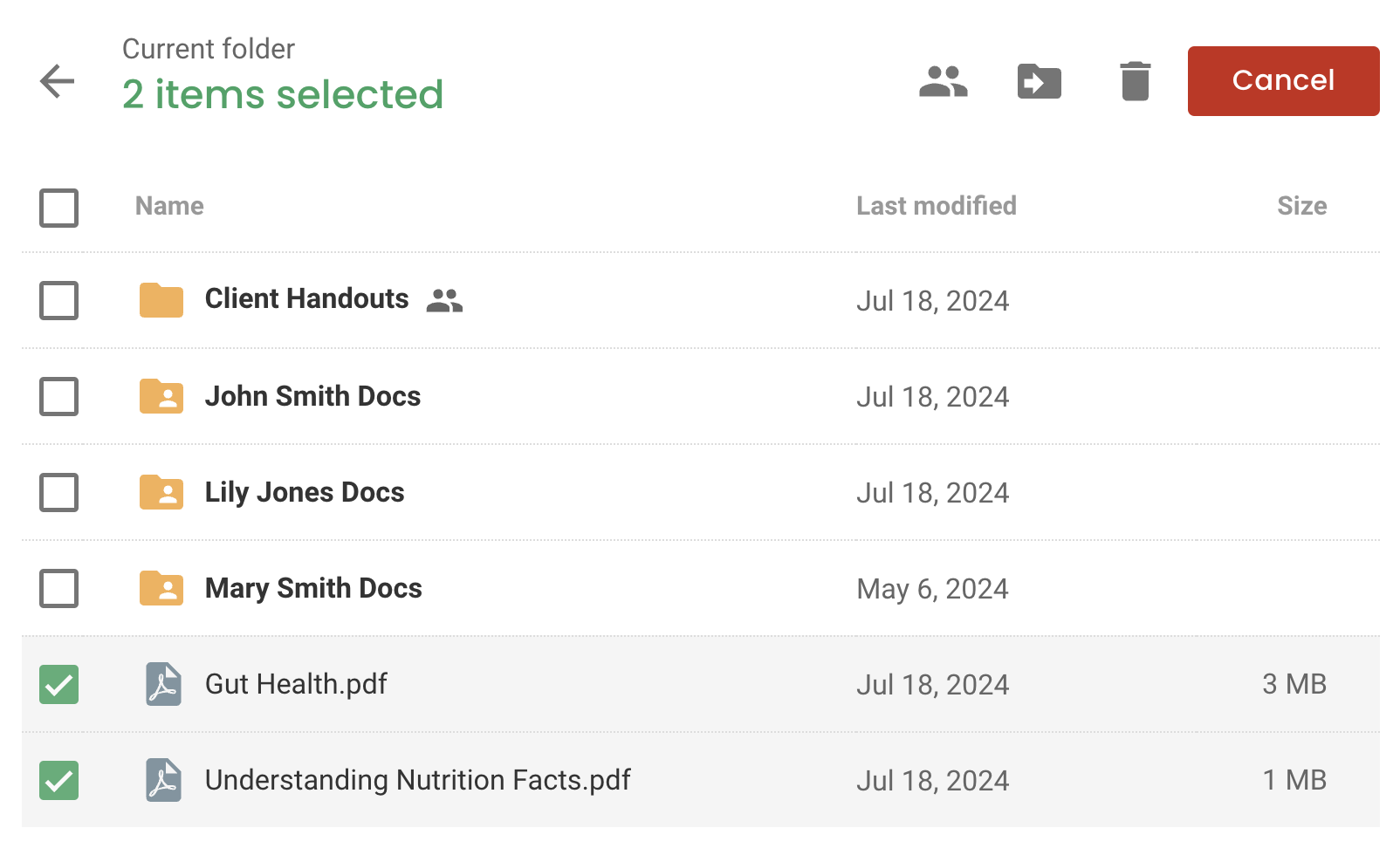Open the Mary Smith Docs folder
Viewport: 1400px width, 862px height.
pos(313,588)
